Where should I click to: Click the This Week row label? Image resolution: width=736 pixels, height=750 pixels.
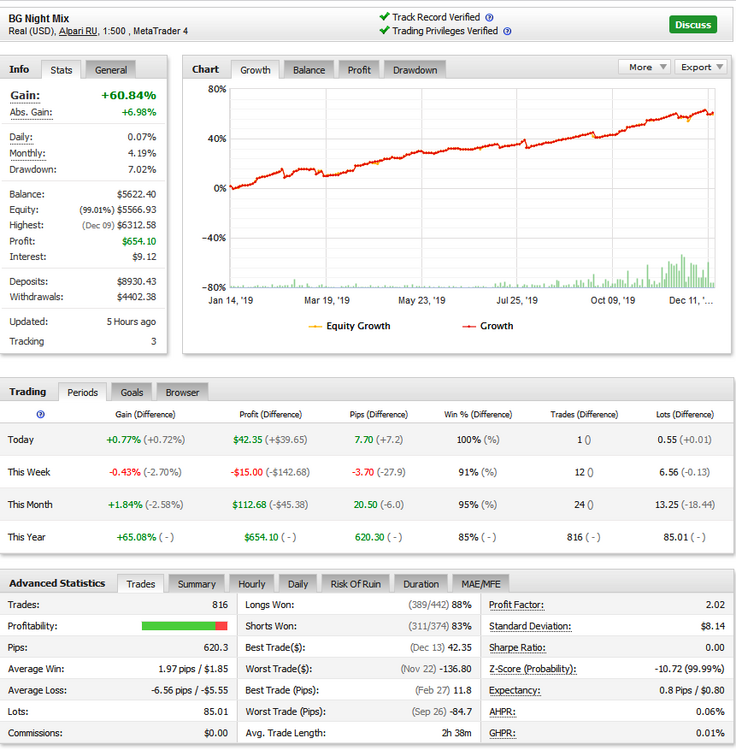(x=29, y=472)
